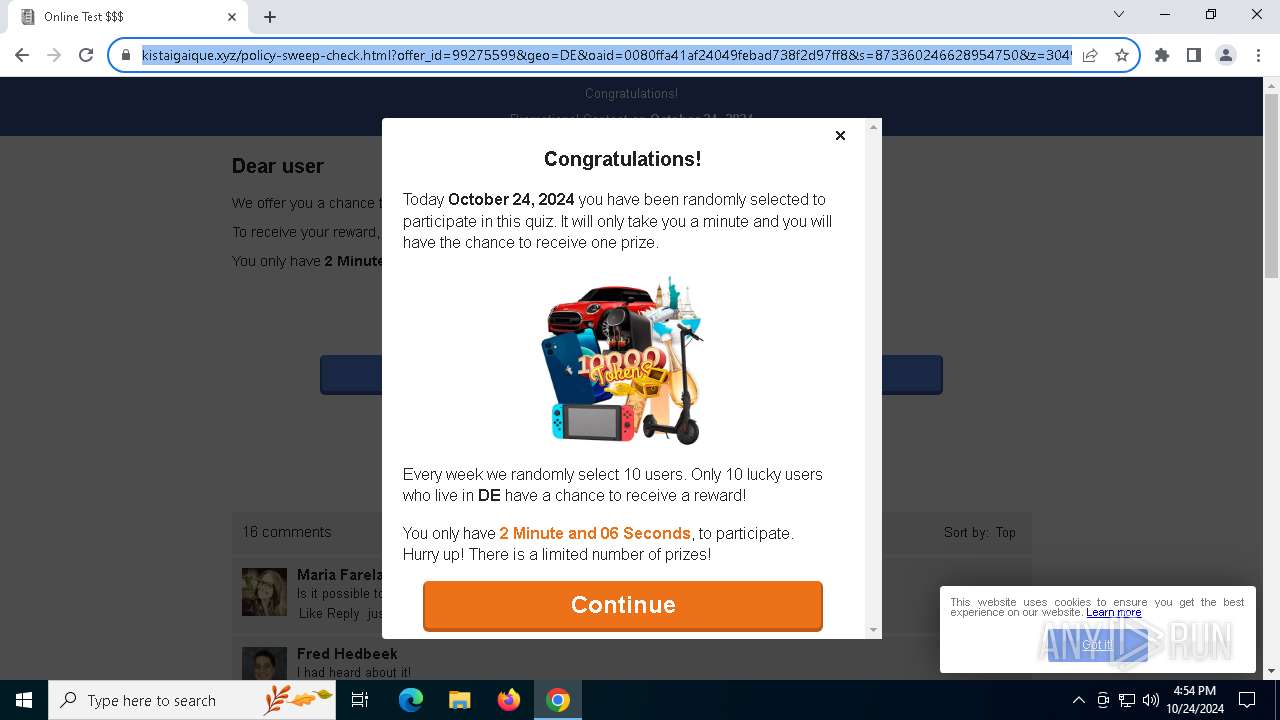The width and height of the screenshot is (1280, 720).
Task: Open the Chrome profile avatar
Action: coord(1226,55)
